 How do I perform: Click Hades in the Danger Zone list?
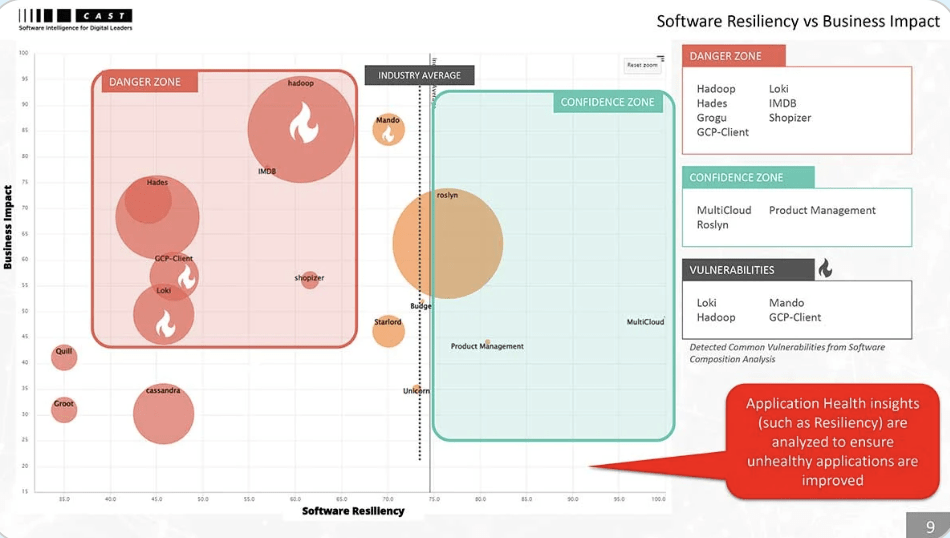point(712,103)
